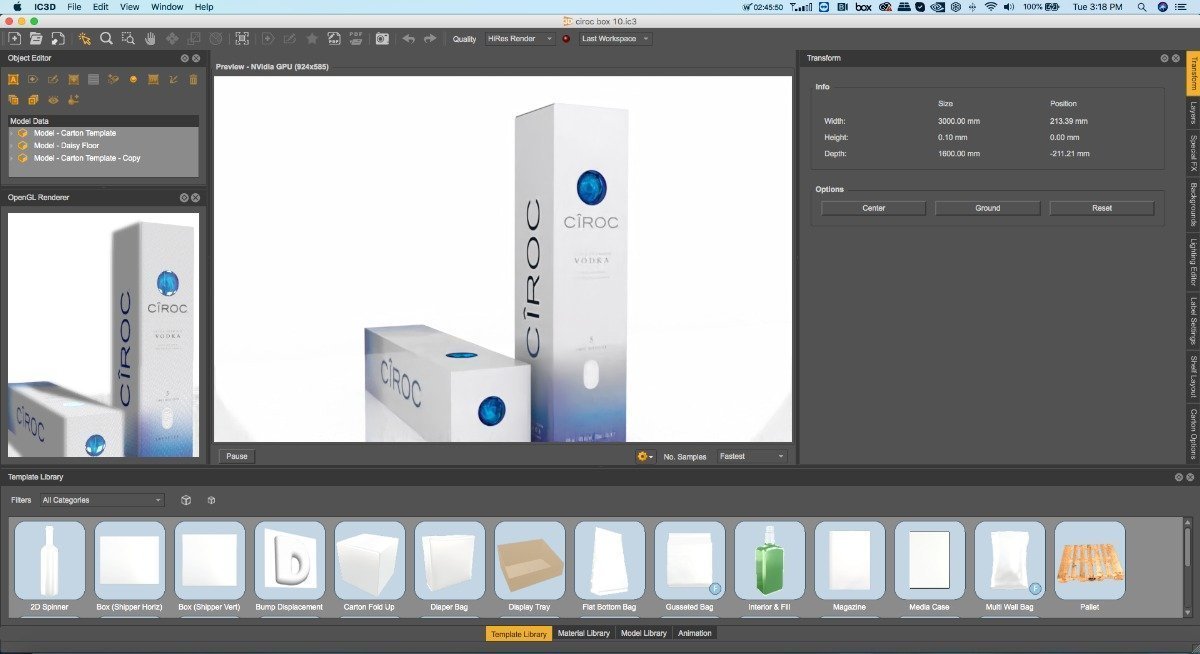Viewport: 1200px width, 654px height.
Task: Switch to the Model Library tab
Action: 643,633
